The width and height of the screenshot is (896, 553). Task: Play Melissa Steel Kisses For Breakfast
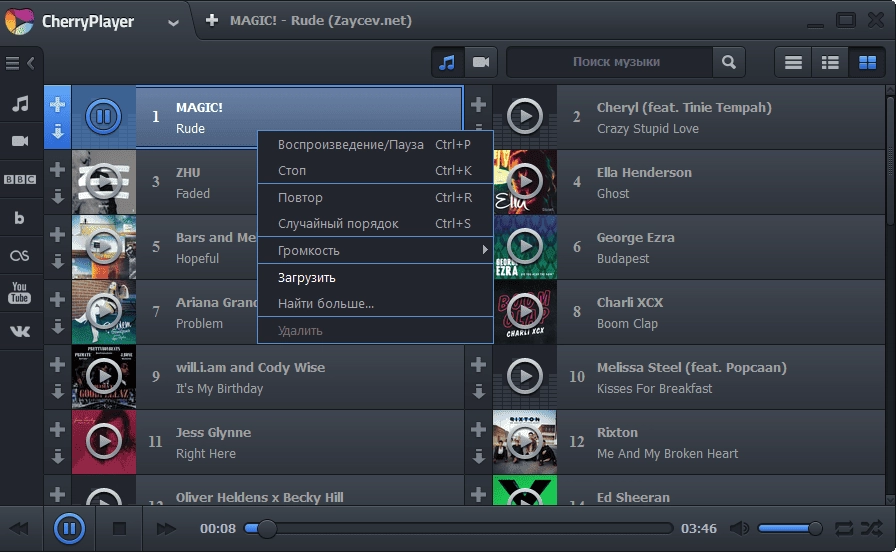pyautogui.click(x=524, y=376)
